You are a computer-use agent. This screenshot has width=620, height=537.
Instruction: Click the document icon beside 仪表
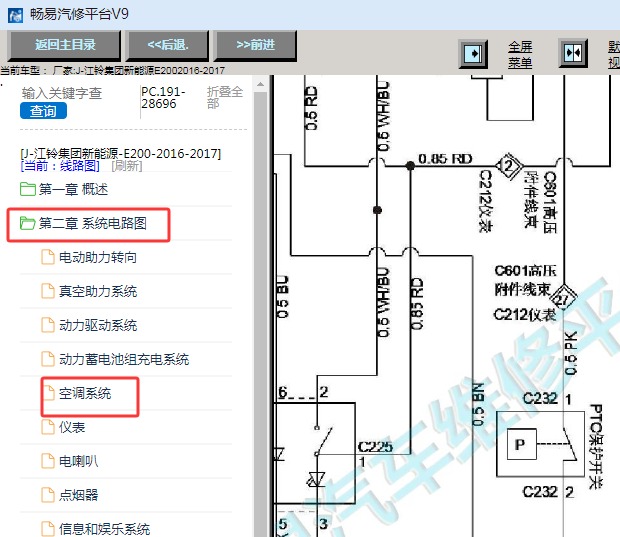48,427
